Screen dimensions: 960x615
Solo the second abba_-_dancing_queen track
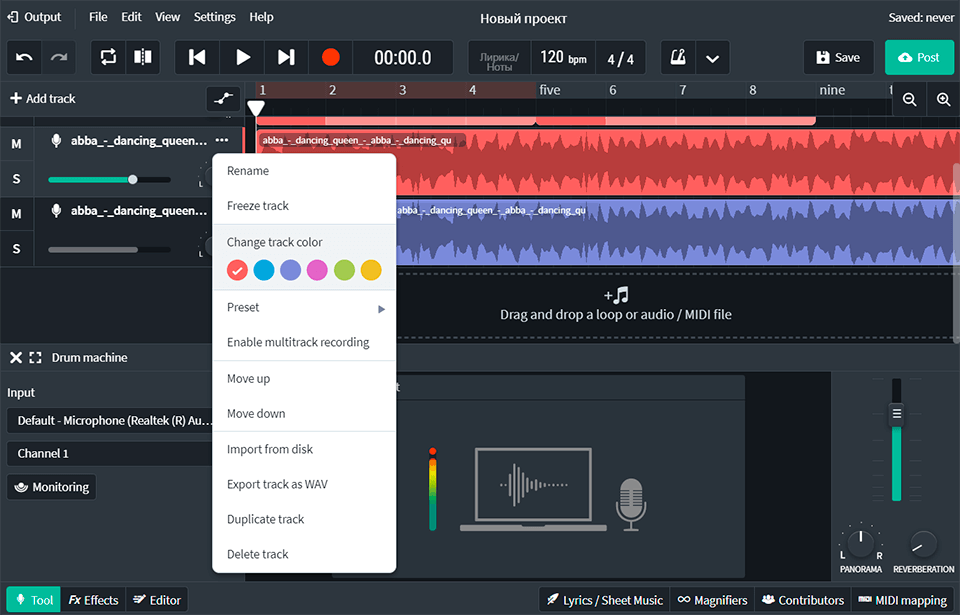coord(16,249)
